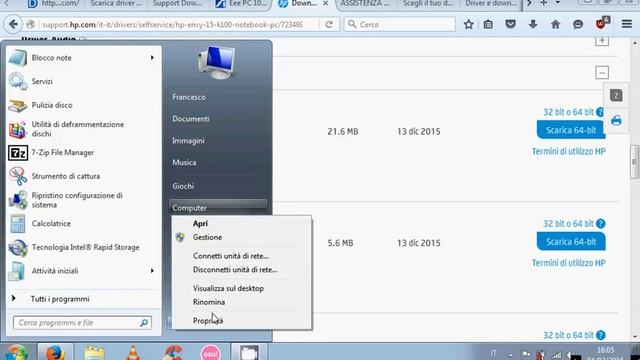Launch 7-Zip File Manager
Screen dimensions: 640x360
tap(84, 153)
